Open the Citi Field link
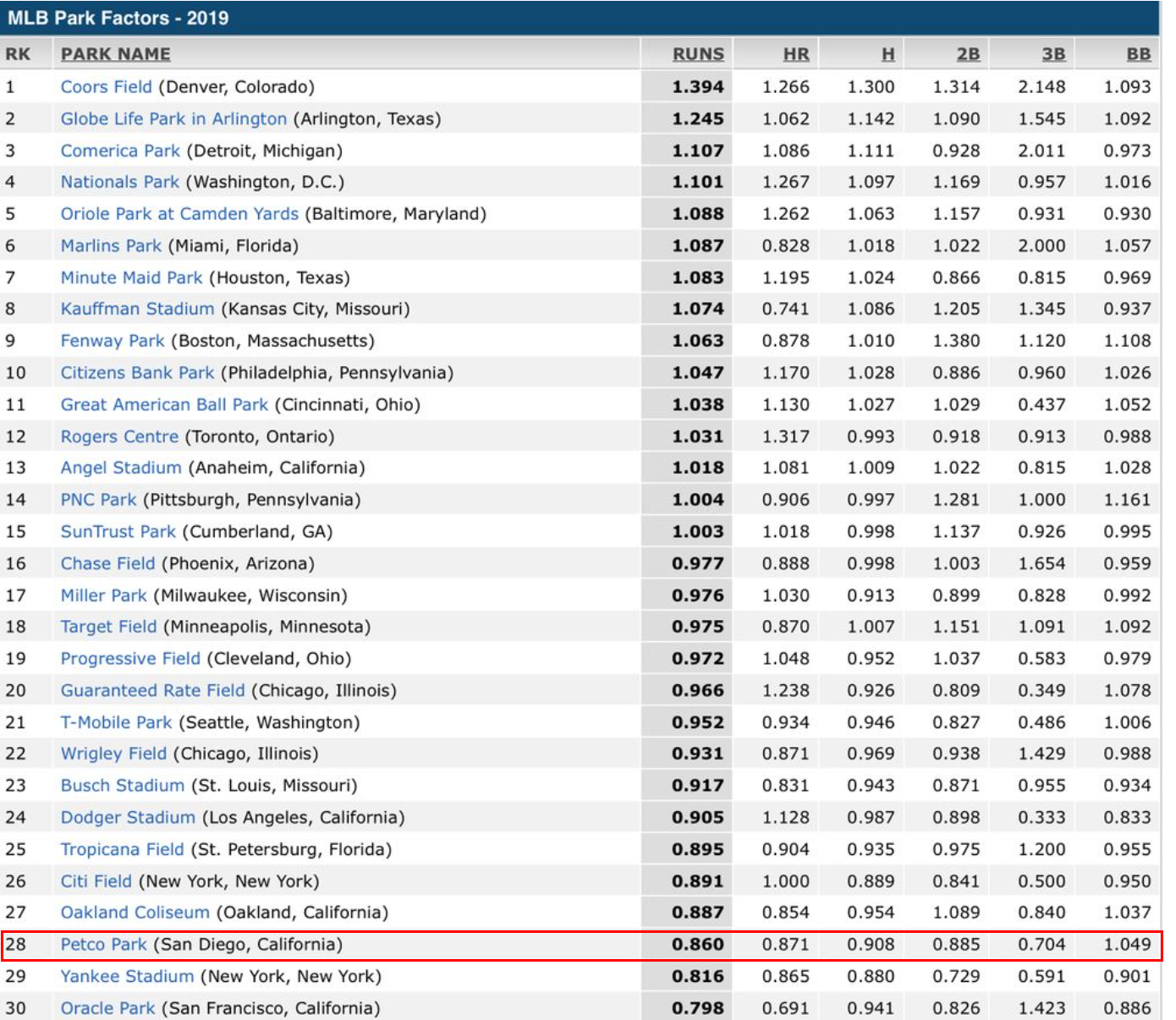This screenshot has width=1176, height=1020. click(96, 881)
